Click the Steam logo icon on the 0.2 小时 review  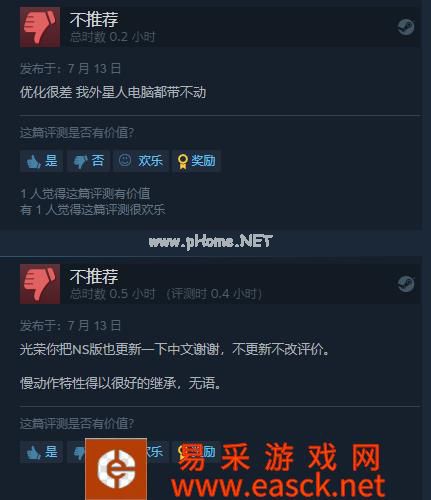(406, 27)
